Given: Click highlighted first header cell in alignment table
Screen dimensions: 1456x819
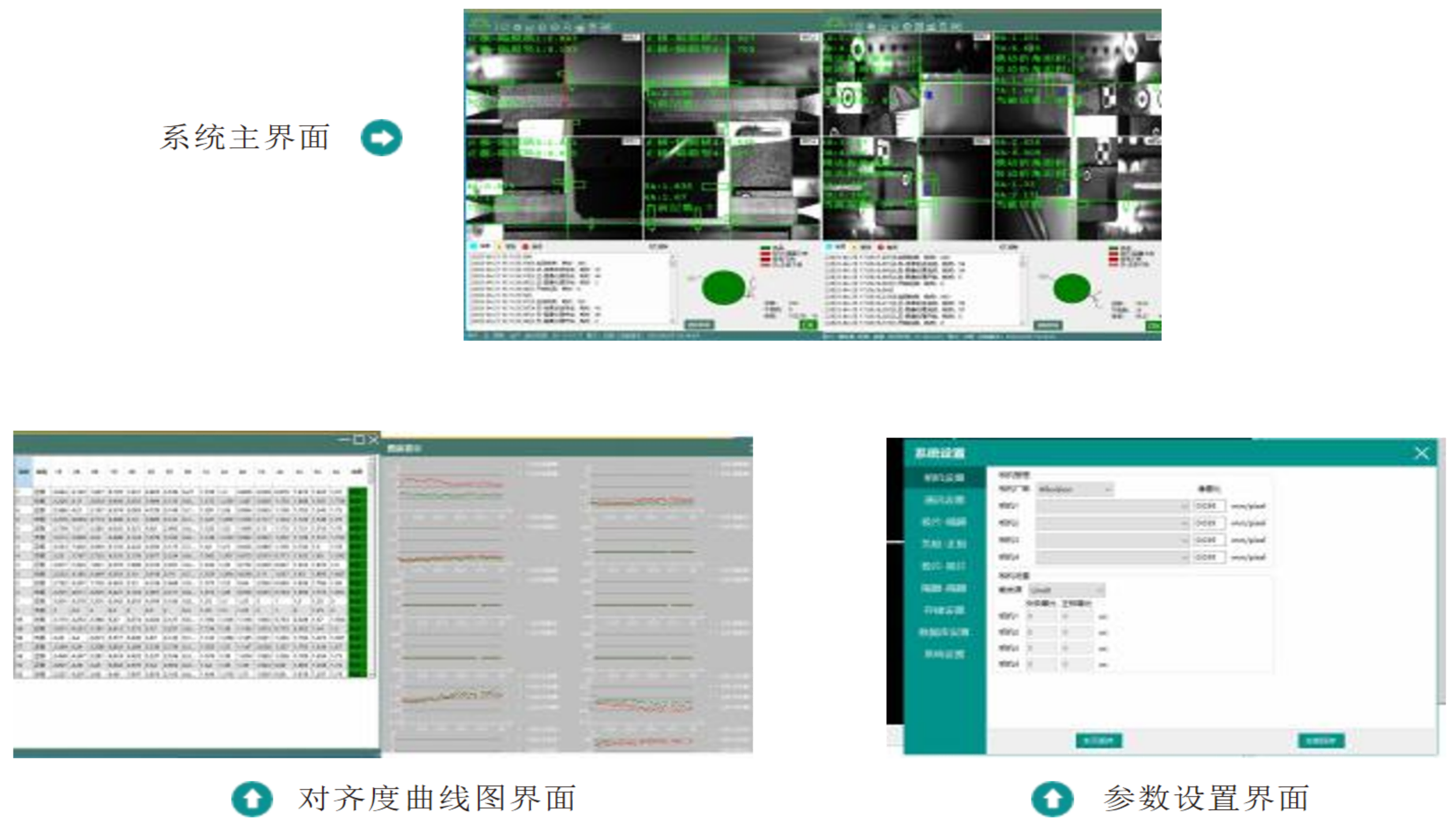Looking at the screenshot, I should tap(24, 472).
